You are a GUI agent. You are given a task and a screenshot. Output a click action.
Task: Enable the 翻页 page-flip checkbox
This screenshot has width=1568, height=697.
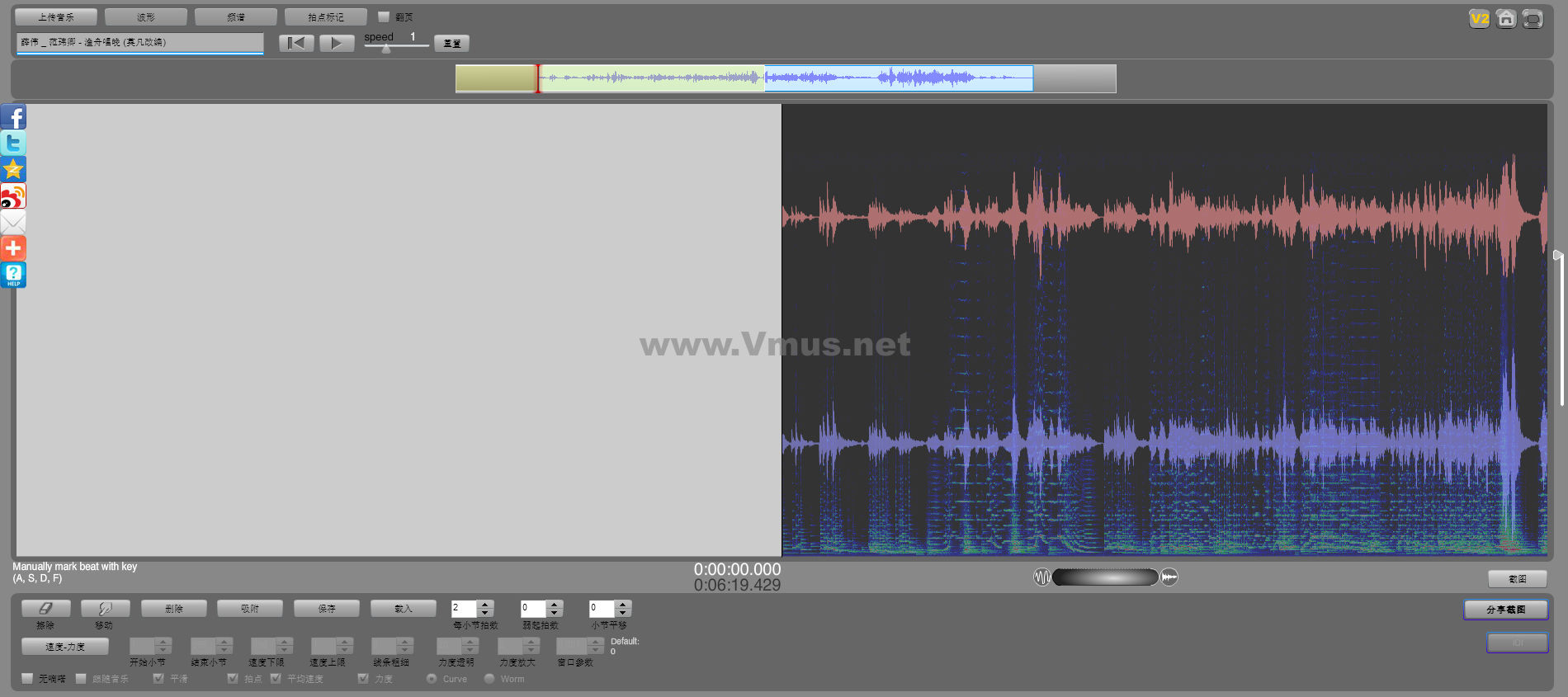pos(384,16)
